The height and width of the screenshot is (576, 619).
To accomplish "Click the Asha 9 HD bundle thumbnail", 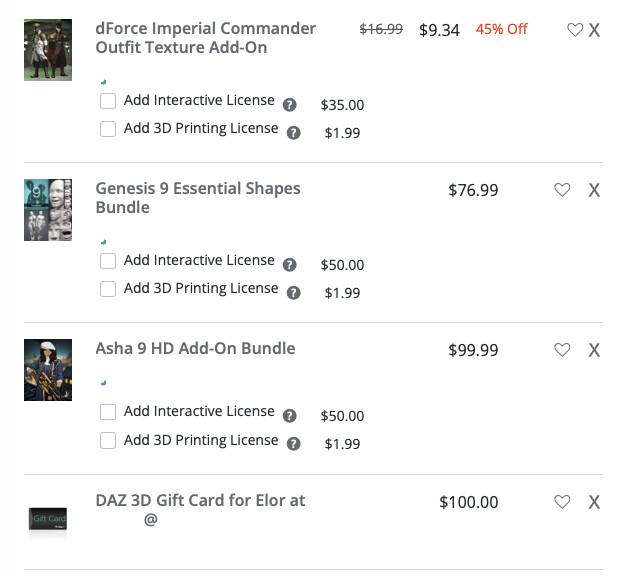I will [x=48, y=370].
